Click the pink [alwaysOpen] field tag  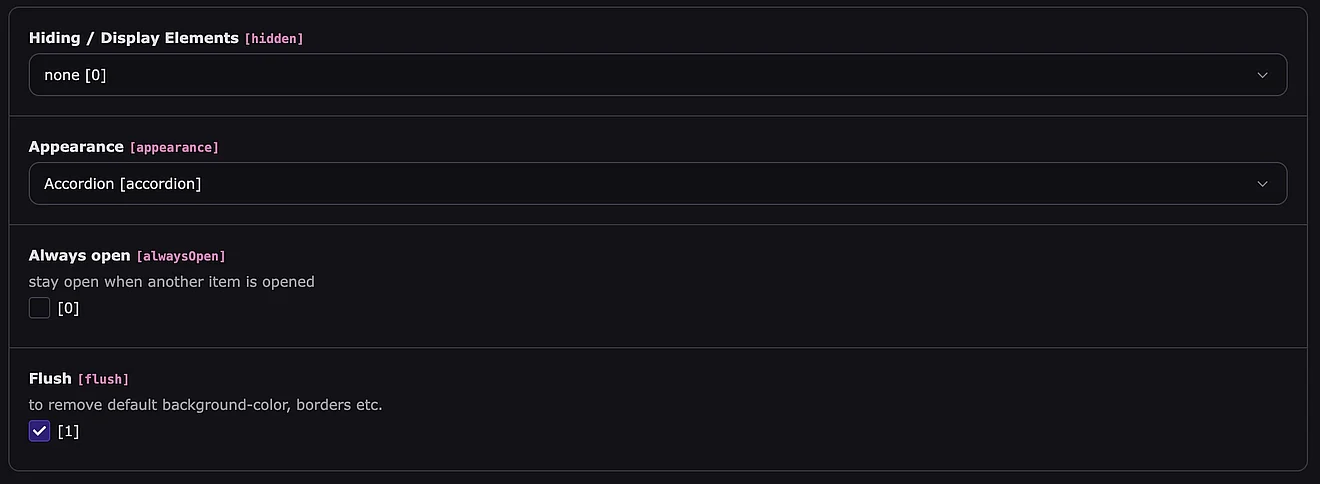tap(181, 256)
